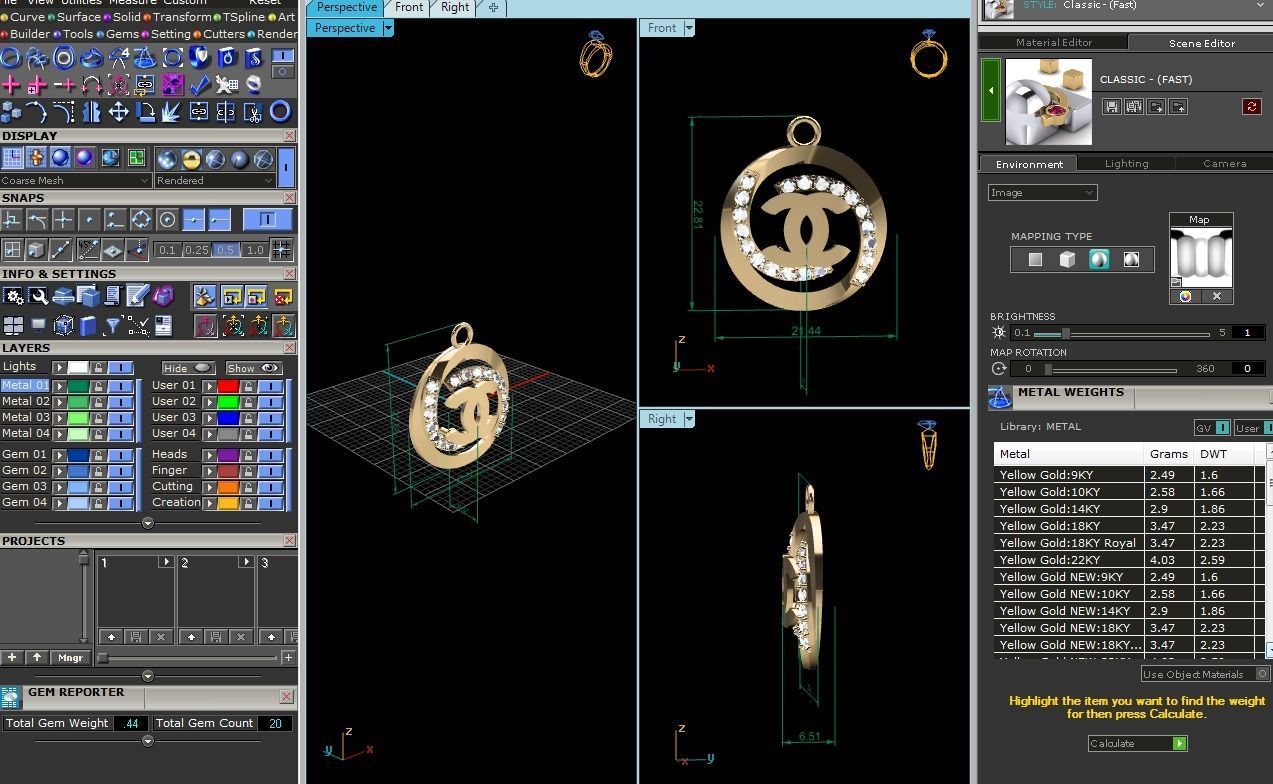Switch to the Material Editor tab
The width and height of the screenshot is (1273, 784).
(x=1053, y=43)
